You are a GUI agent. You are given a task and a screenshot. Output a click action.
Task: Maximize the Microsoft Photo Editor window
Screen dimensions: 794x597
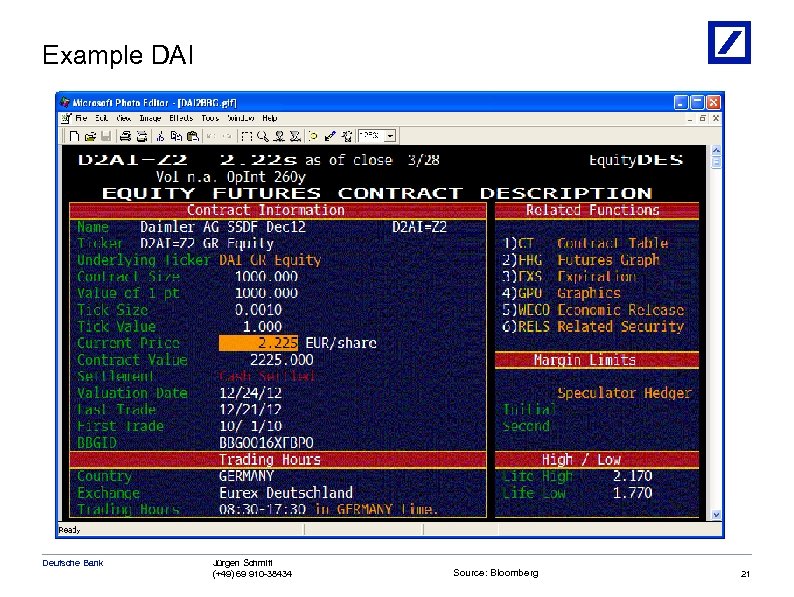697,103
